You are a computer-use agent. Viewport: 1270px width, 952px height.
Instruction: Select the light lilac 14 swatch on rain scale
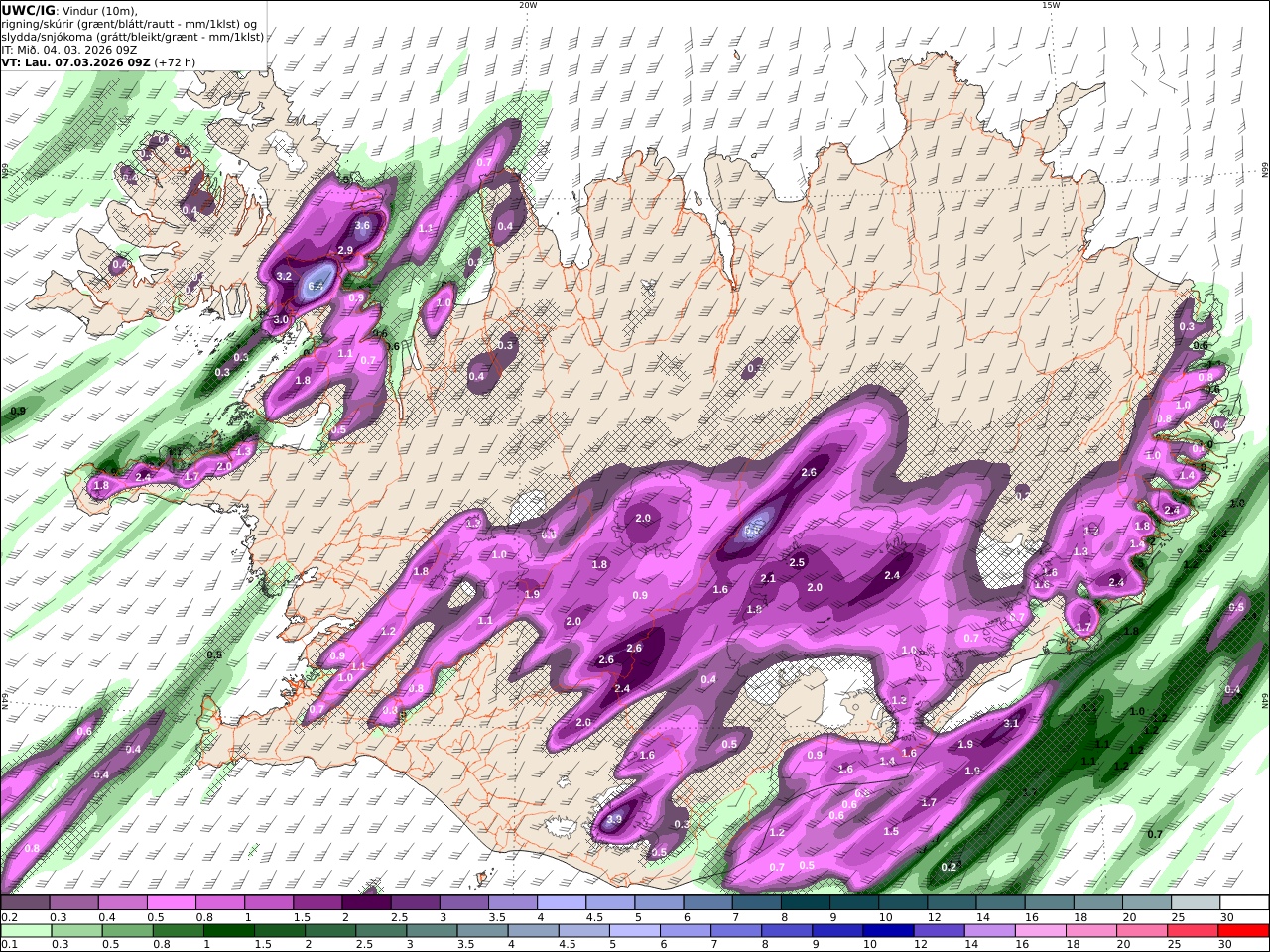point(990,931)
